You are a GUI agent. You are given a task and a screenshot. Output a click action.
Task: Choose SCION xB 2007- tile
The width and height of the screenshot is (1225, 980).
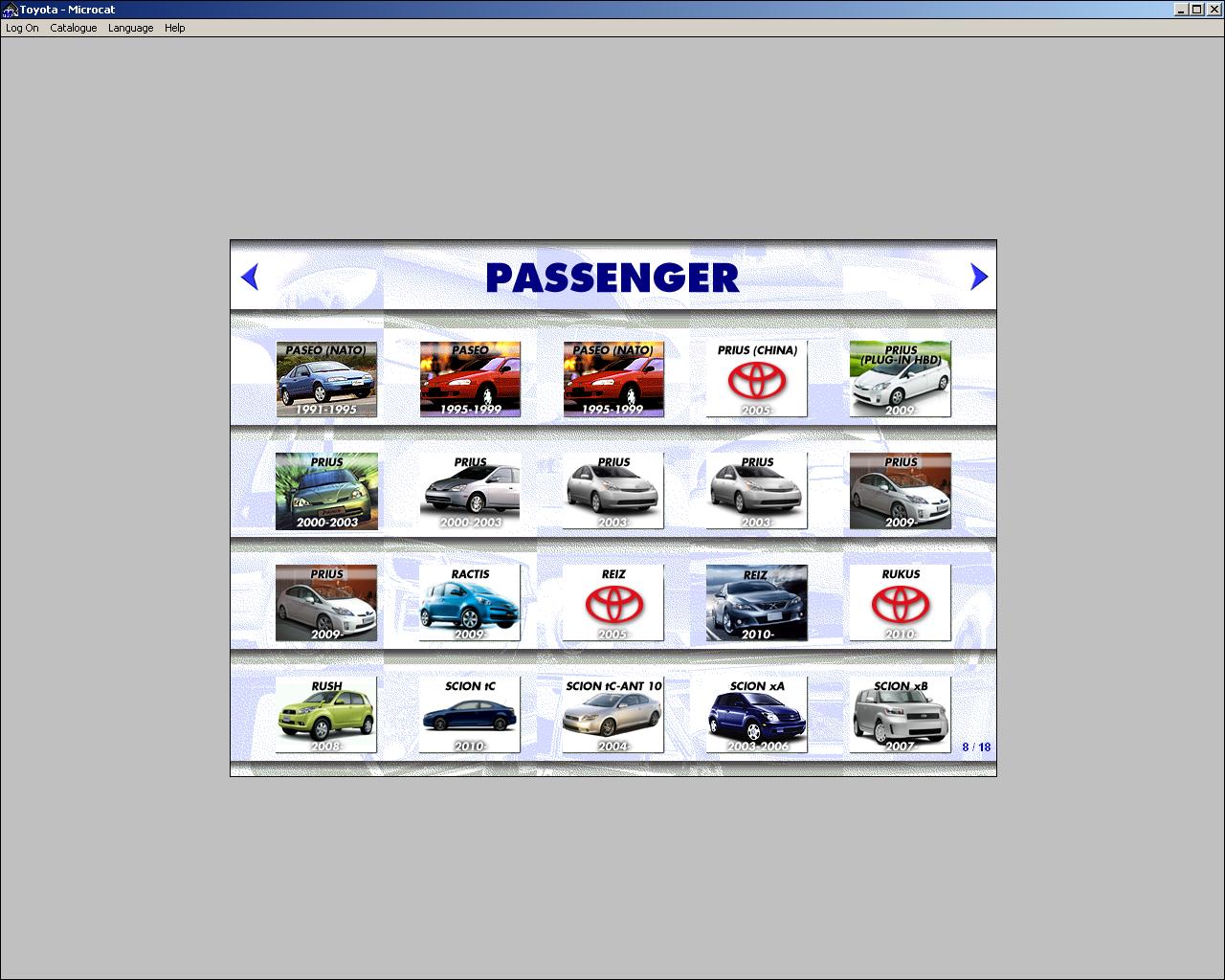pos(901,715)
